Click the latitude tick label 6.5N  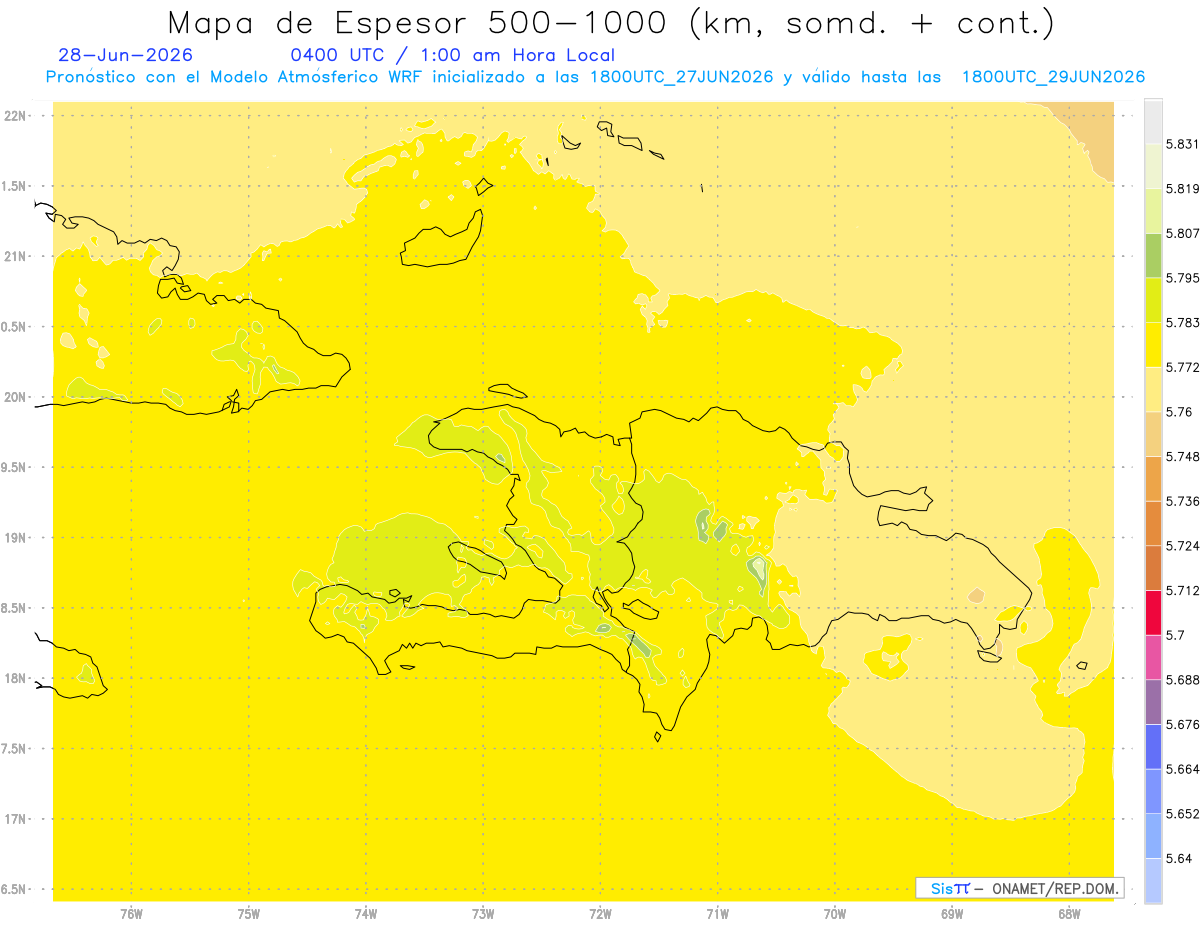pos(15,889)
